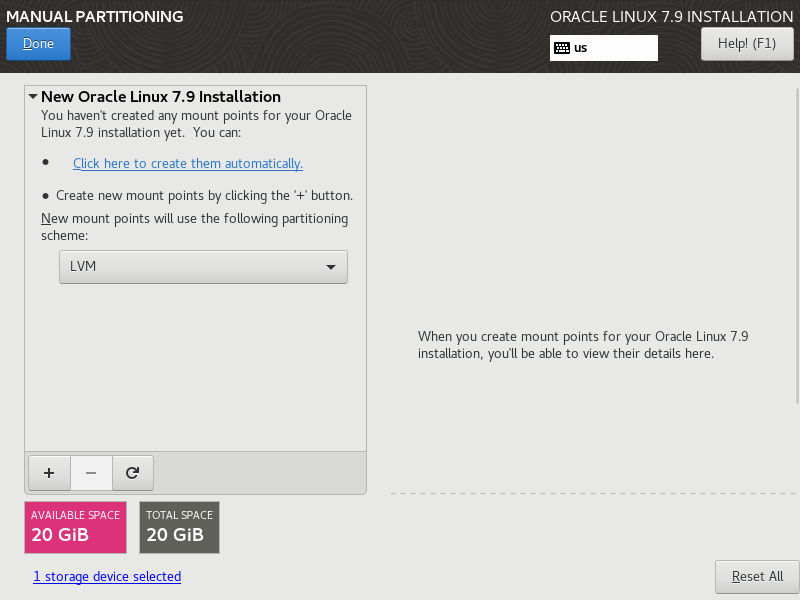
Task: Click the vertical scrollbar on the right panel
Action: click(x=797, y=245)
